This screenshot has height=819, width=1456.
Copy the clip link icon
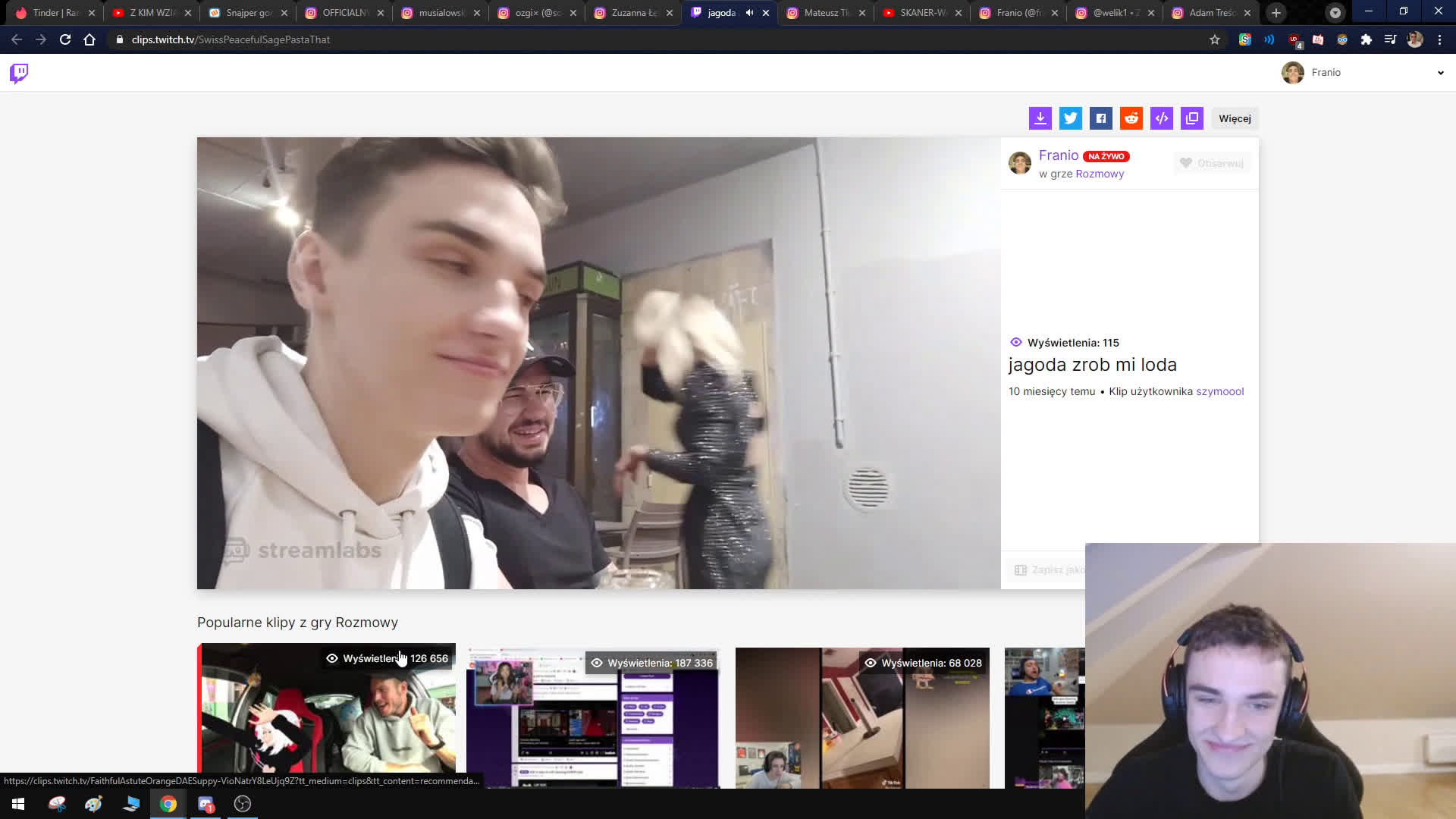coord(1192,118)
